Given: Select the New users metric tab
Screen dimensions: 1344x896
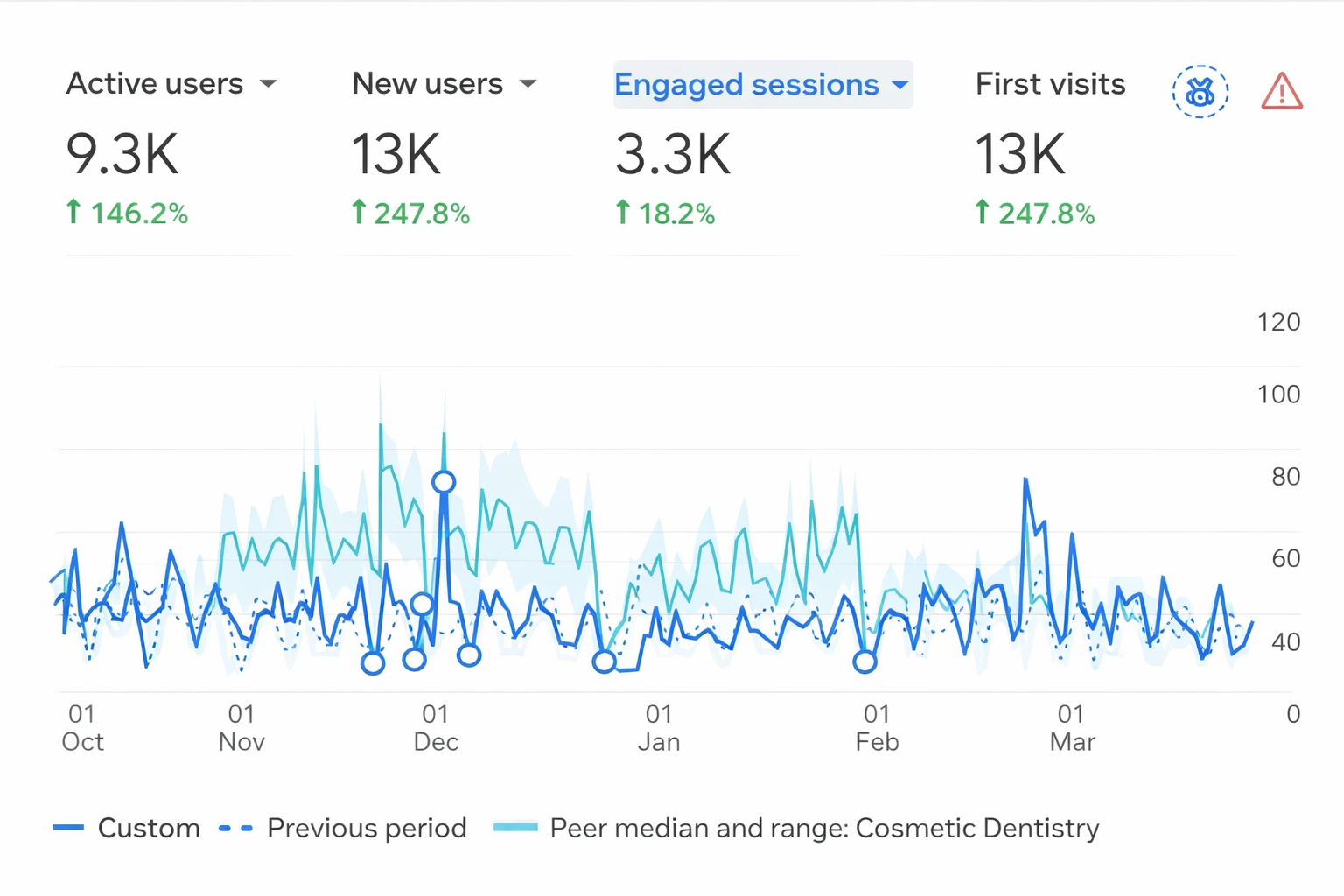Looking at the screenshot, I should [427, 84].
